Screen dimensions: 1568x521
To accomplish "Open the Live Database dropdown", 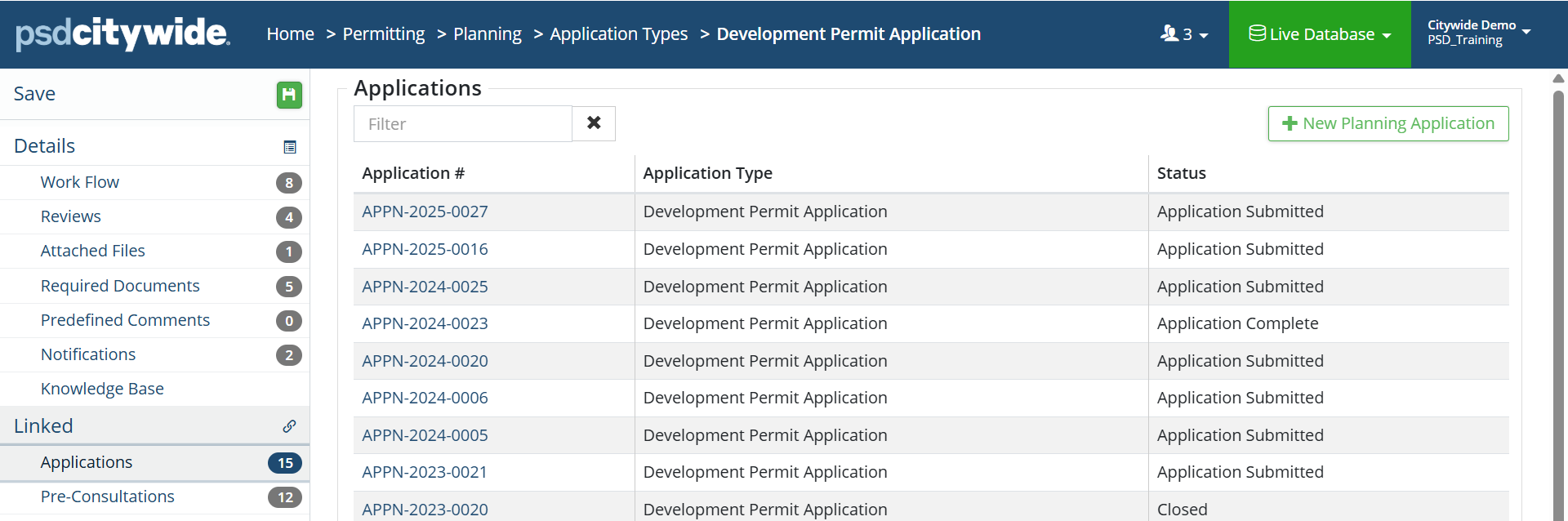I will click(x=1320, y=34).
